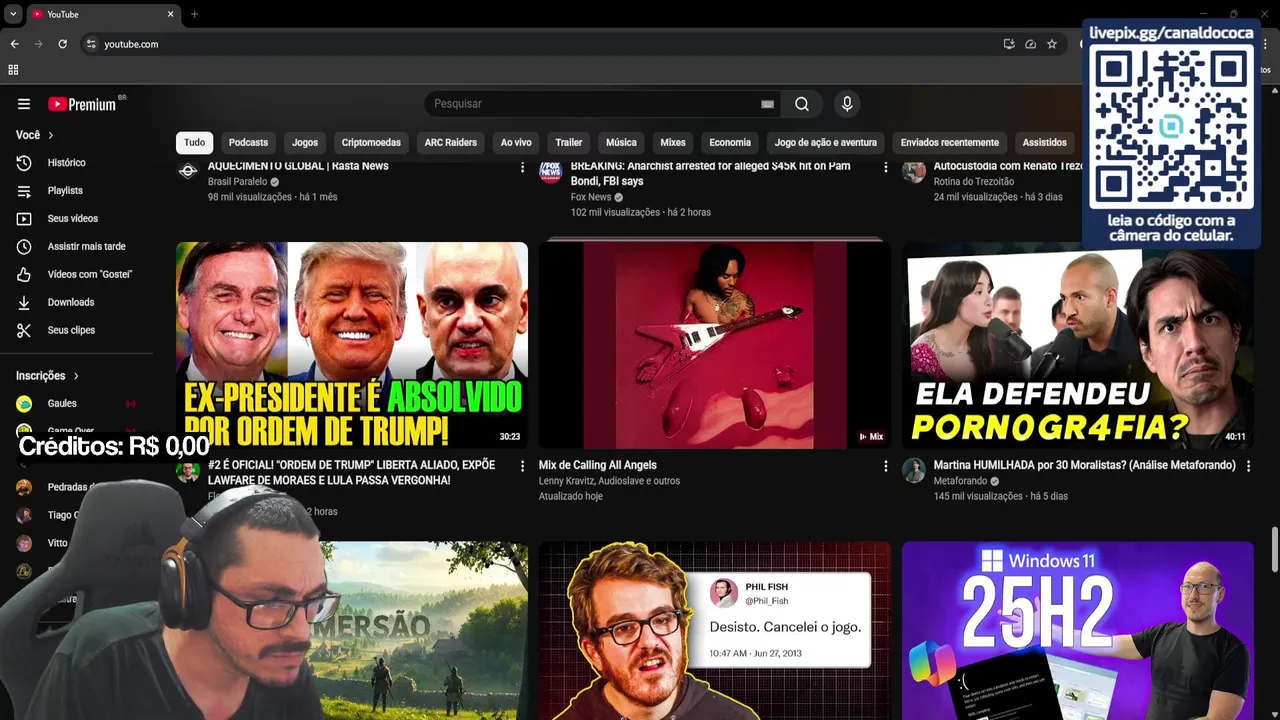Select the Podcasts filter chip
Image resolution: width=1280 pixels, height=720 pixels.
pyautogui.click(x=248, y=143)
